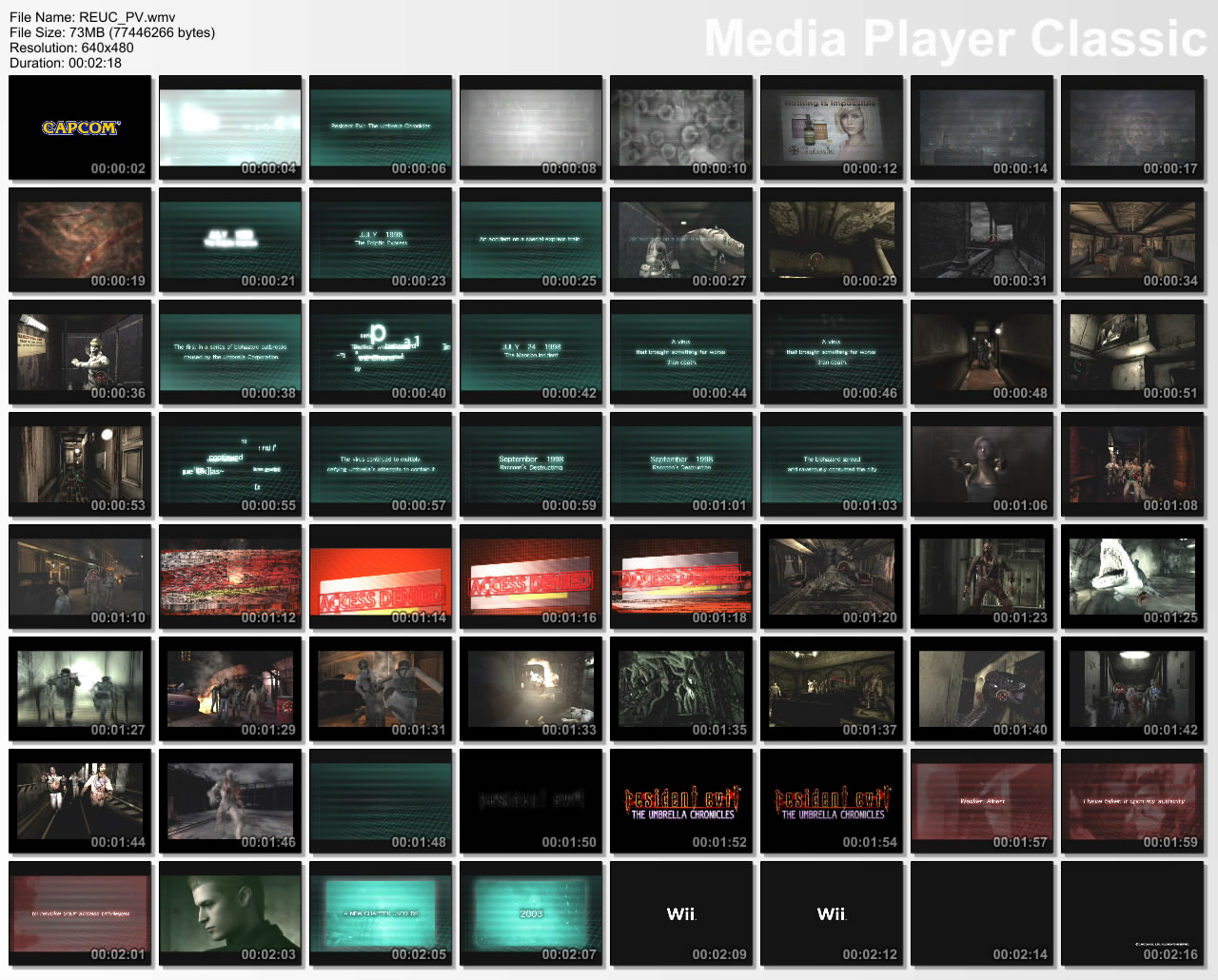Click the Access Denied frame at 00:01:14

(381, 577)
